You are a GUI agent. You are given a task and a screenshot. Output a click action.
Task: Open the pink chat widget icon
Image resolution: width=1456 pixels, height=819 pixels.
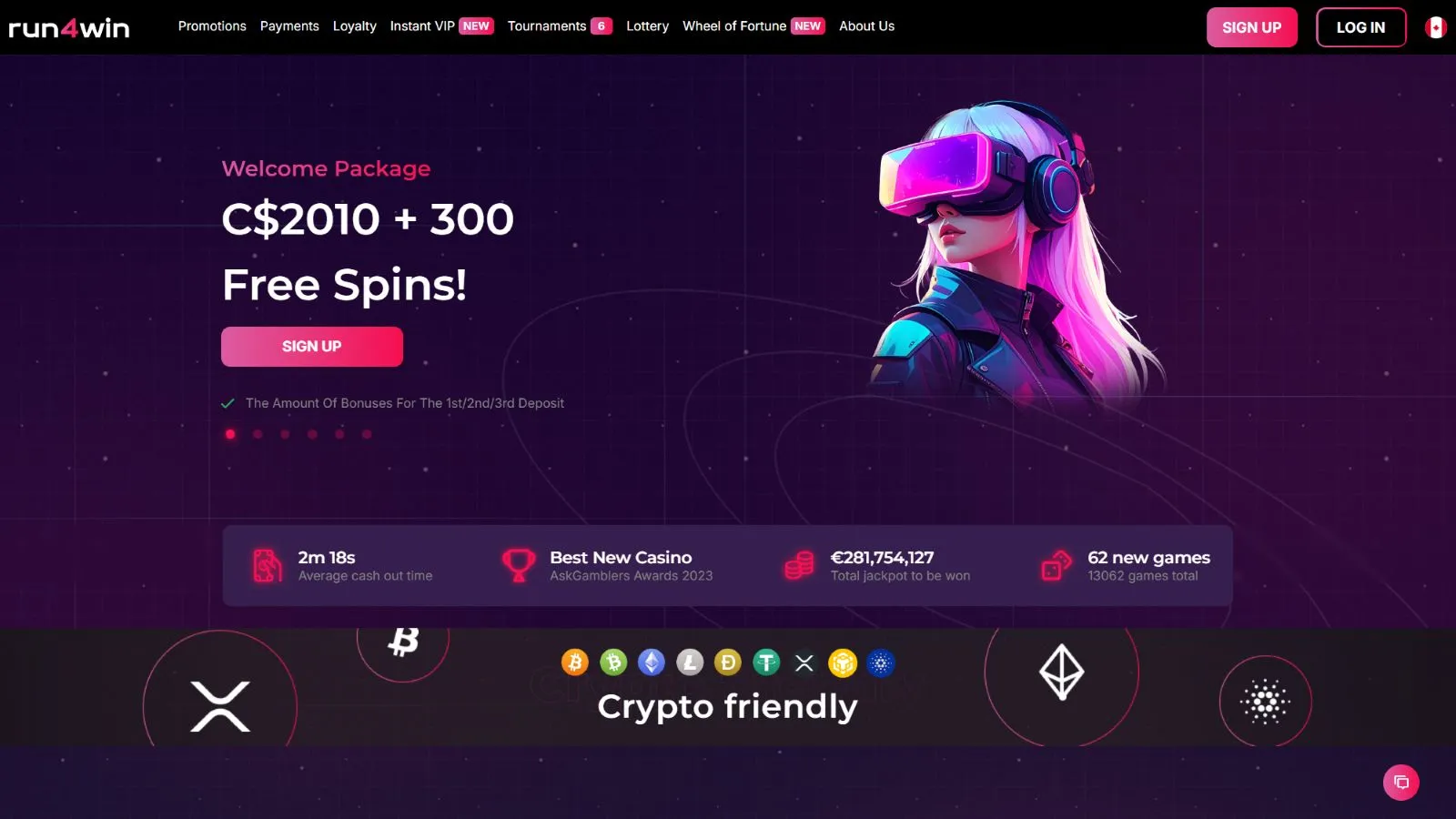(x=1401, y=783)
